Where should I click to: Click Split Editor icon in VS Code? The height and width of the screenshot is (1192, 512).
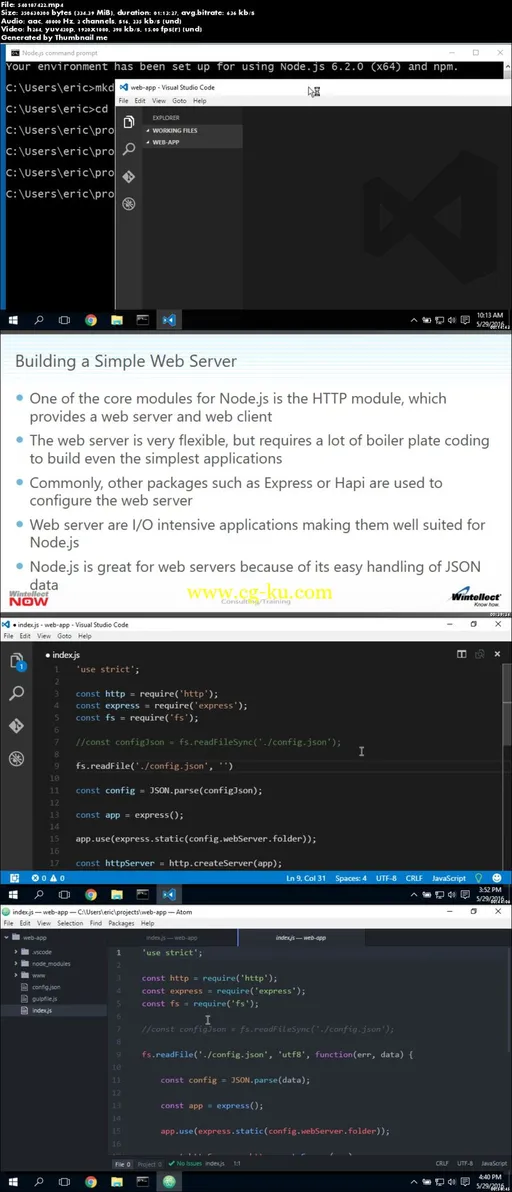click(461, 654)
